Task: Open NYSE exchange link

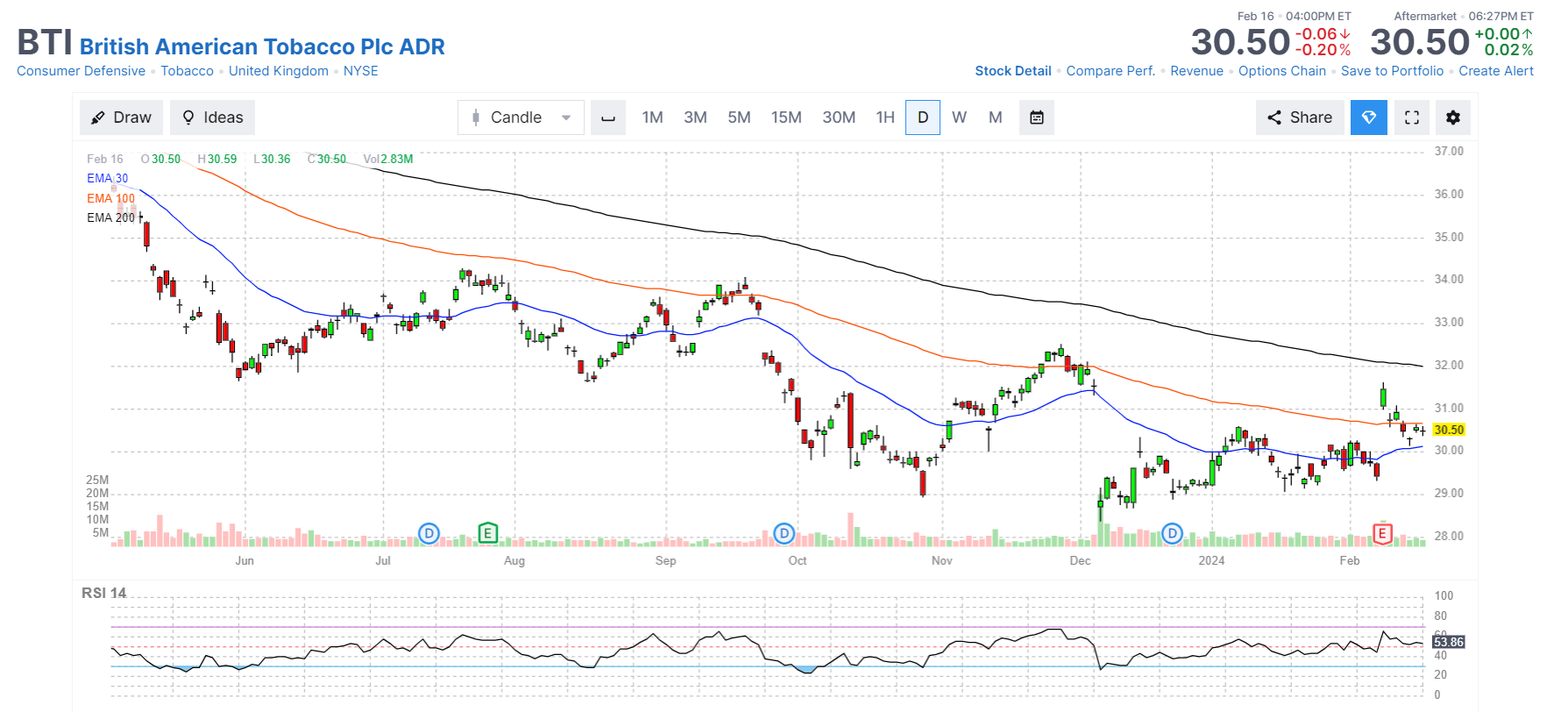Action: 360,71
